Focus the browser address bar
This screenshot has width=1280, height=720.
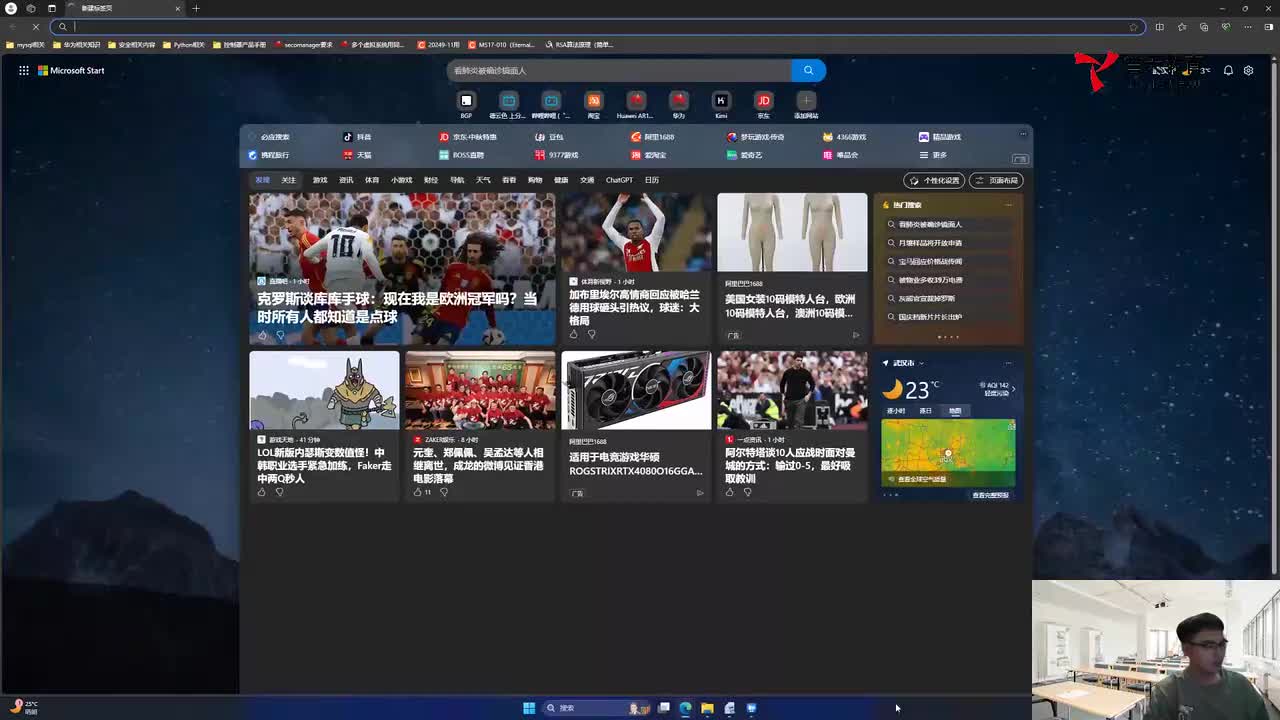coord(600,27)
